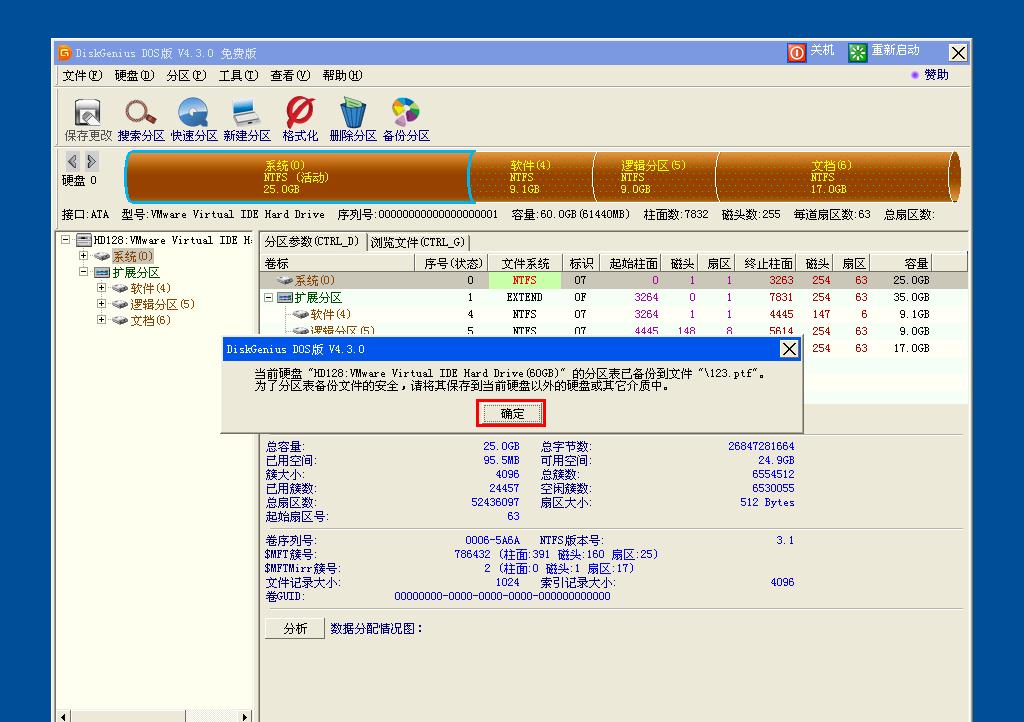Click the drive icon beside 逻辑分区(5) in tree
This screenshot has width=1024, height=722.
(120, 304)
